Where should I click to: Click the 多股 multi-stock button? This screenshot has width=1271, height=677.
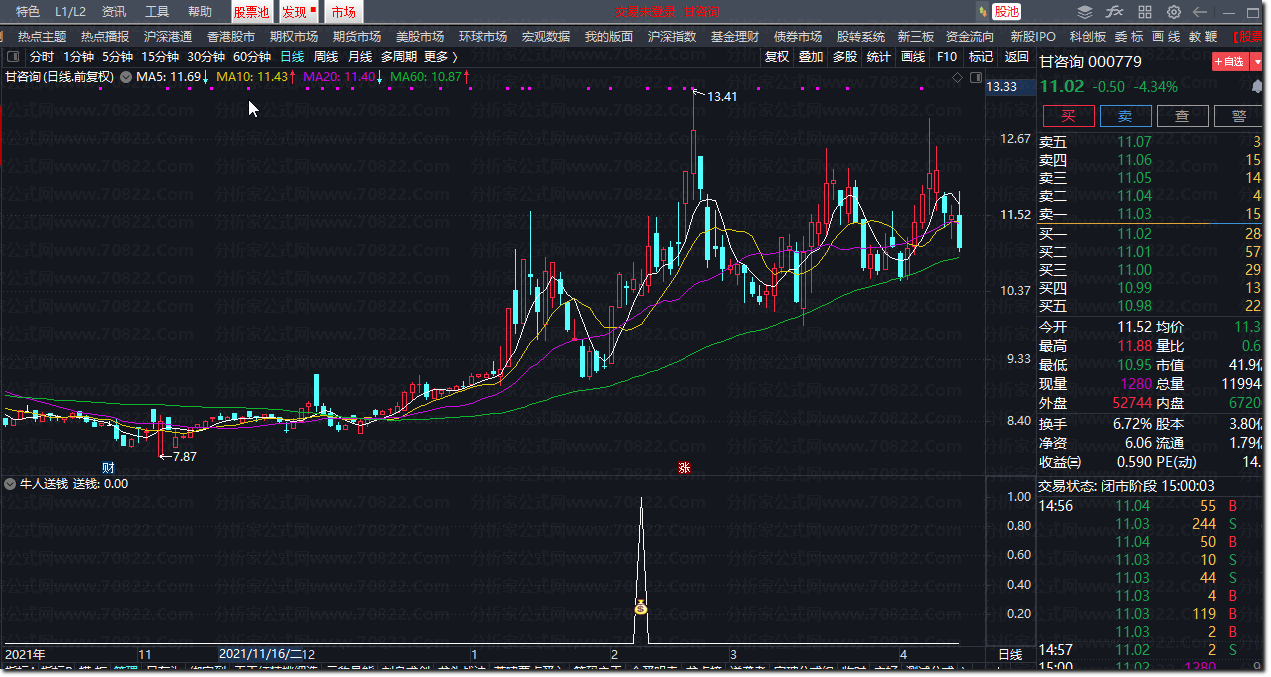pos(845,57)
